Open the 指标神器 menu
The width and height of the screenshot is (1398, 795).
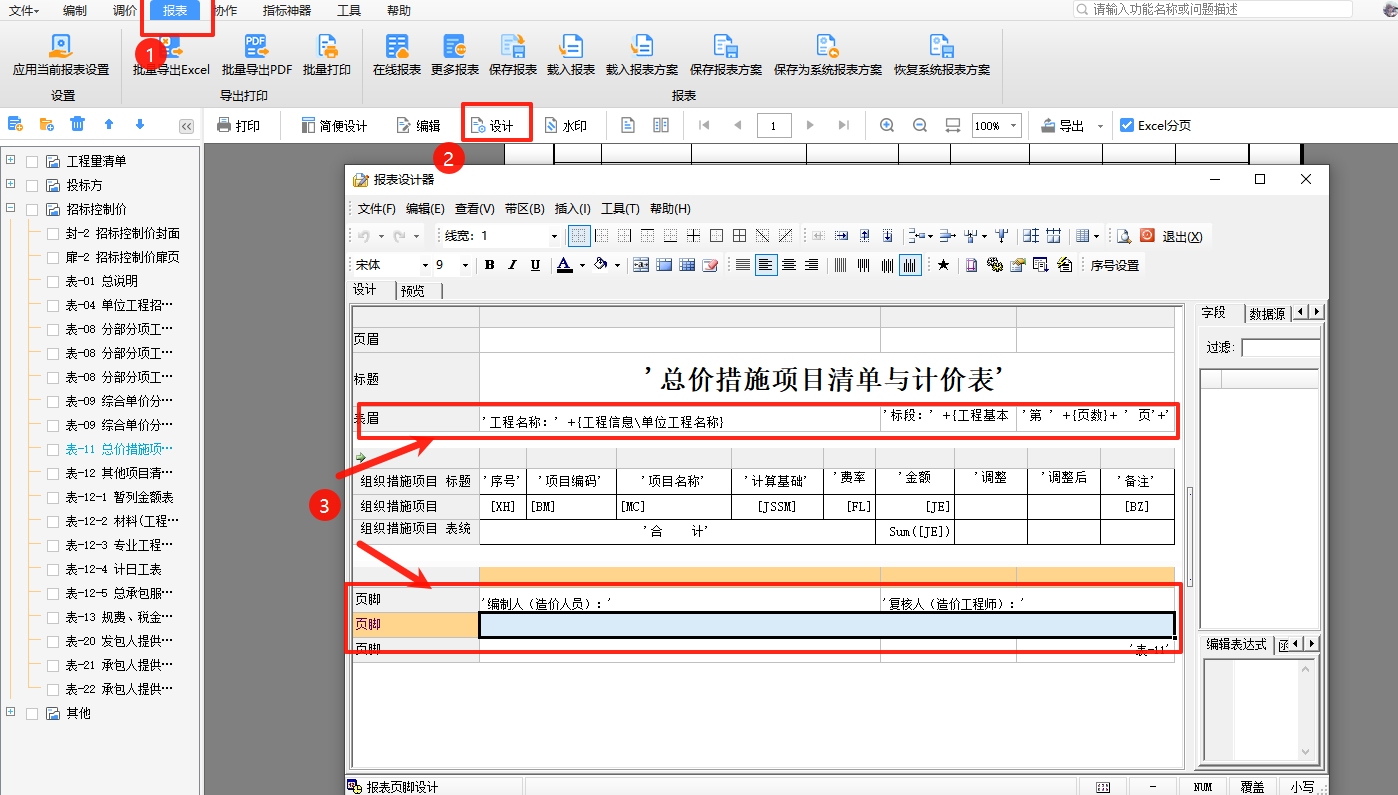[287, 10]
